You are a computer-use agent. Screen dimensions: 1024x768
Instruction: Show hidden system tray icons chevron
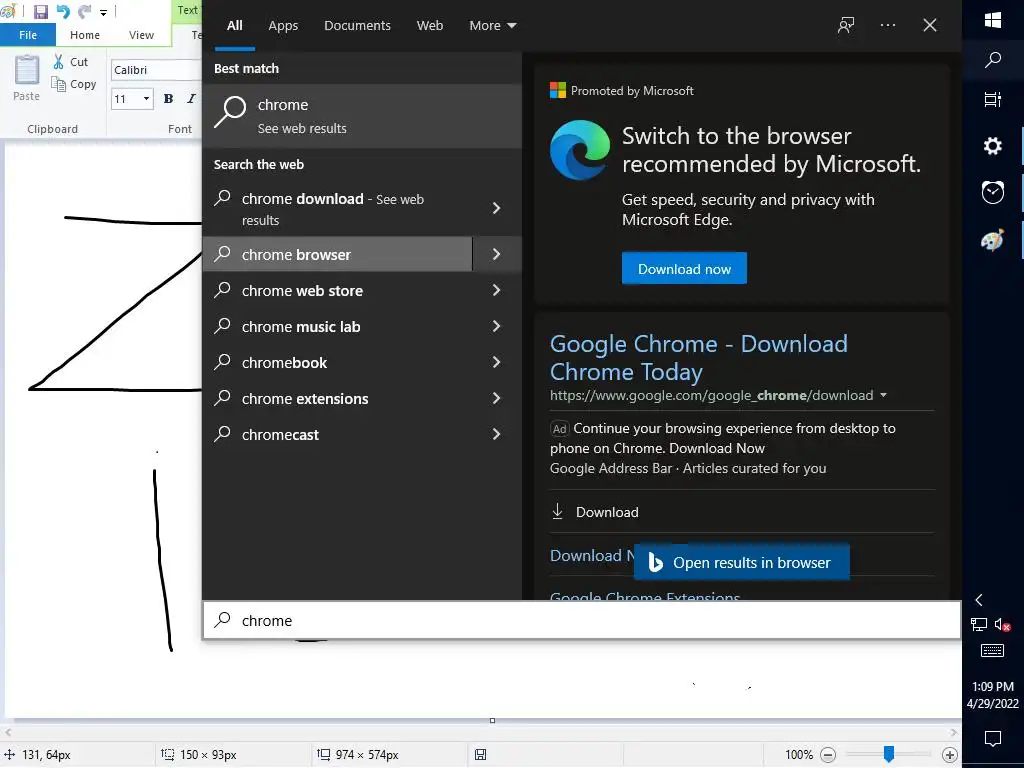[979, 600]
